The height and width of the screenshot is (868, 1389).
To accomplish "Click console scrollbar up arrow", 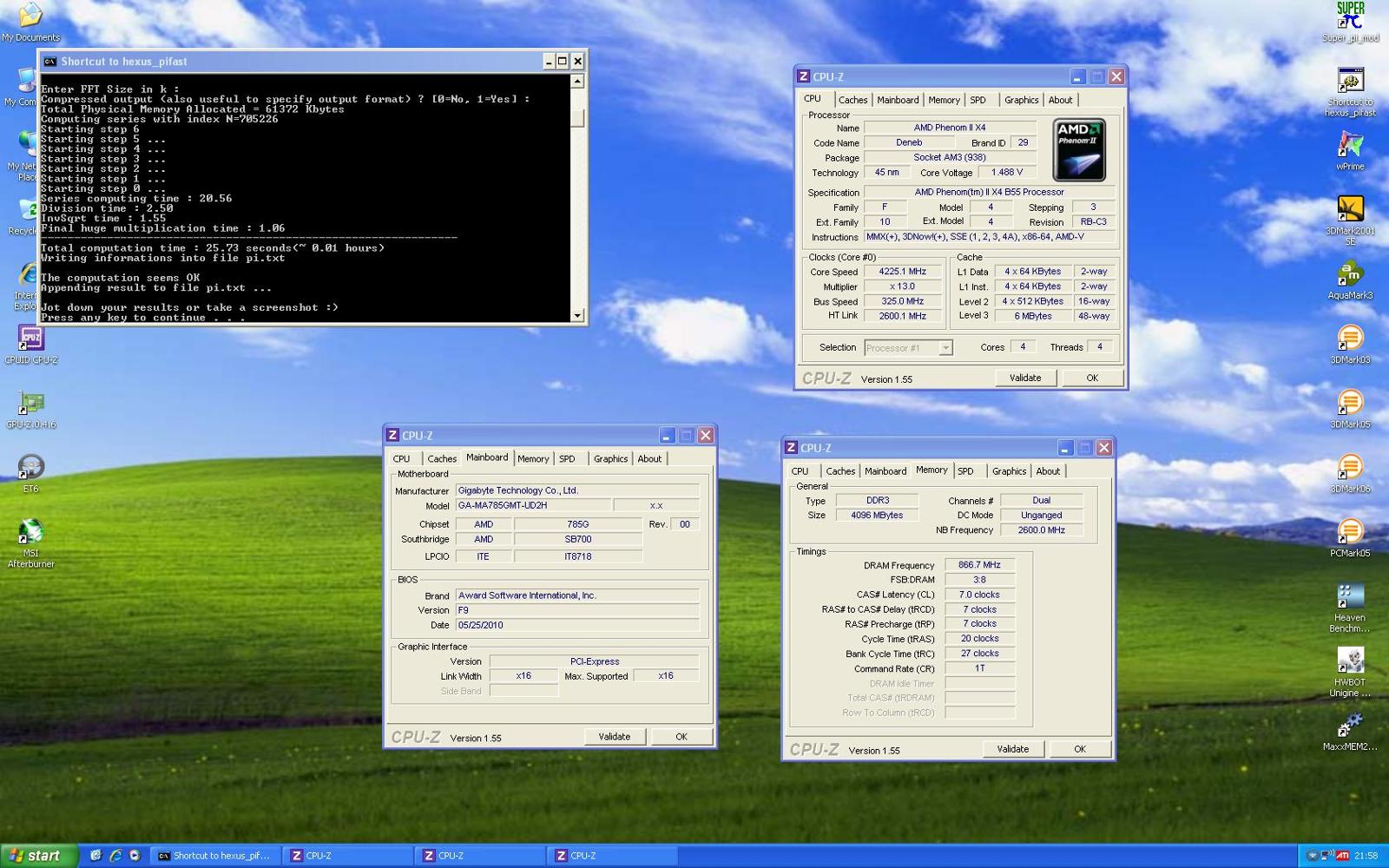I will coord(577,81).
